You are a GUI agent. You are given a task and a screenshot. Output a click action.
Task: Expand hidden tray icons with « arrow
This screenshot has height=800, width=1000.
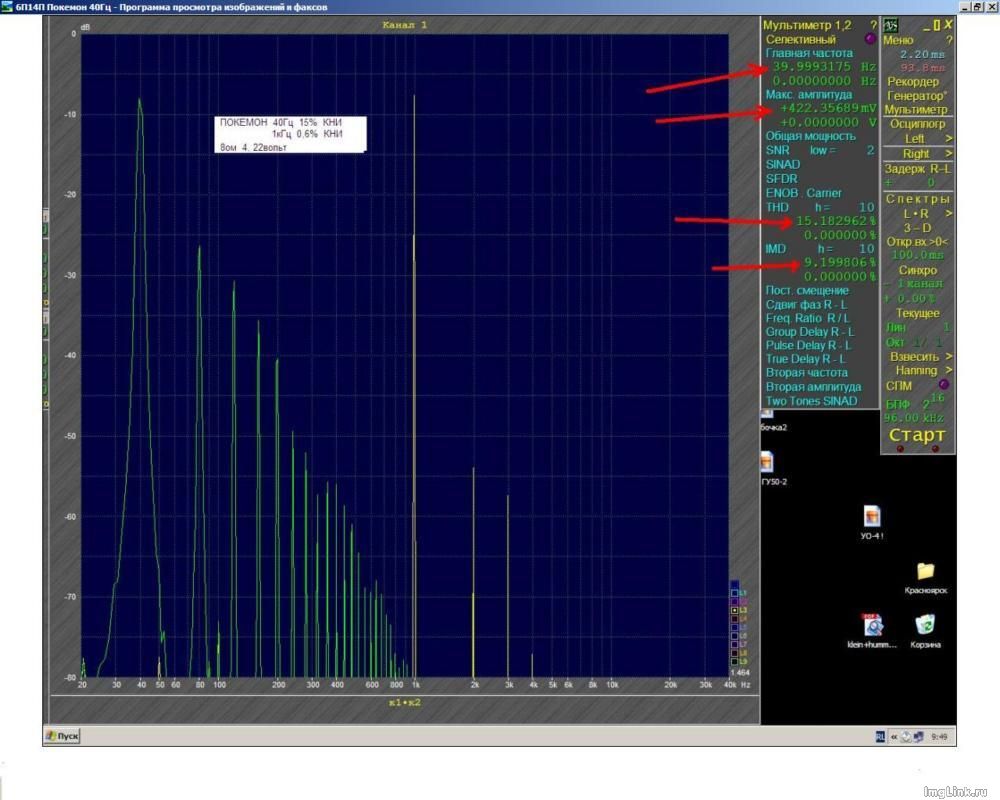pos(894,737)
